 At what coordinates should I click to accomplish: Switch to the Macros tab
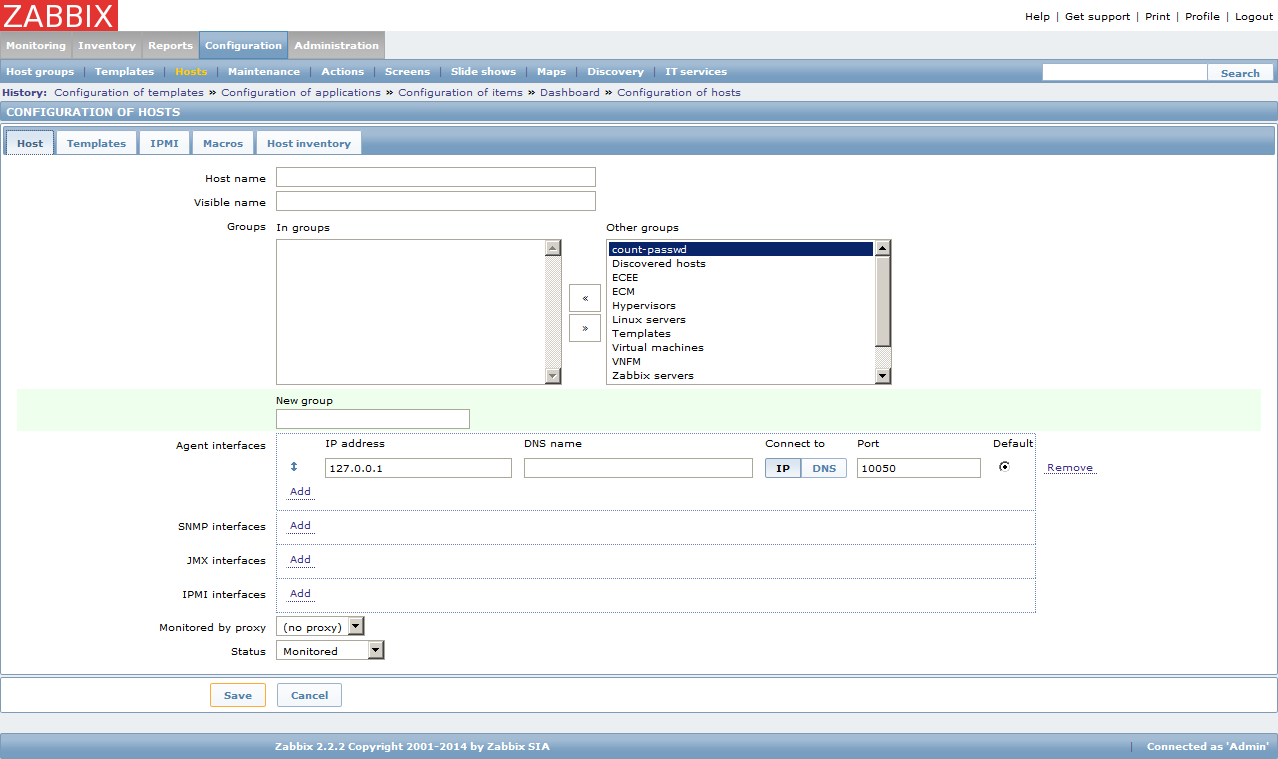[x=223, y=143]
